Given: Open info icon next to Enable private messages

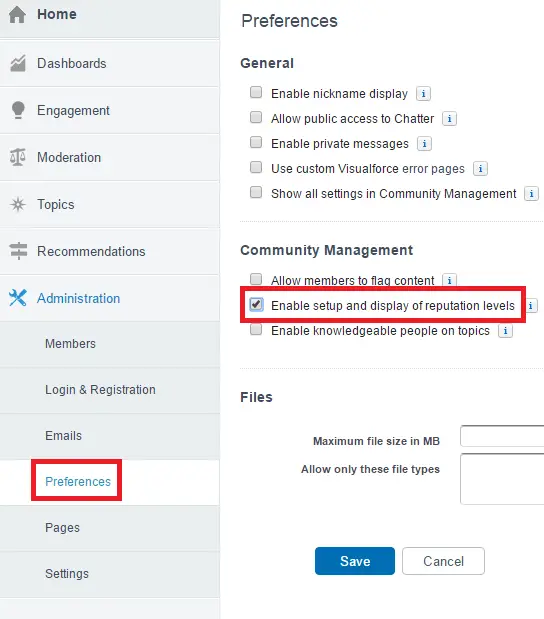Looking at the screenshot, I should pos(424,144).
